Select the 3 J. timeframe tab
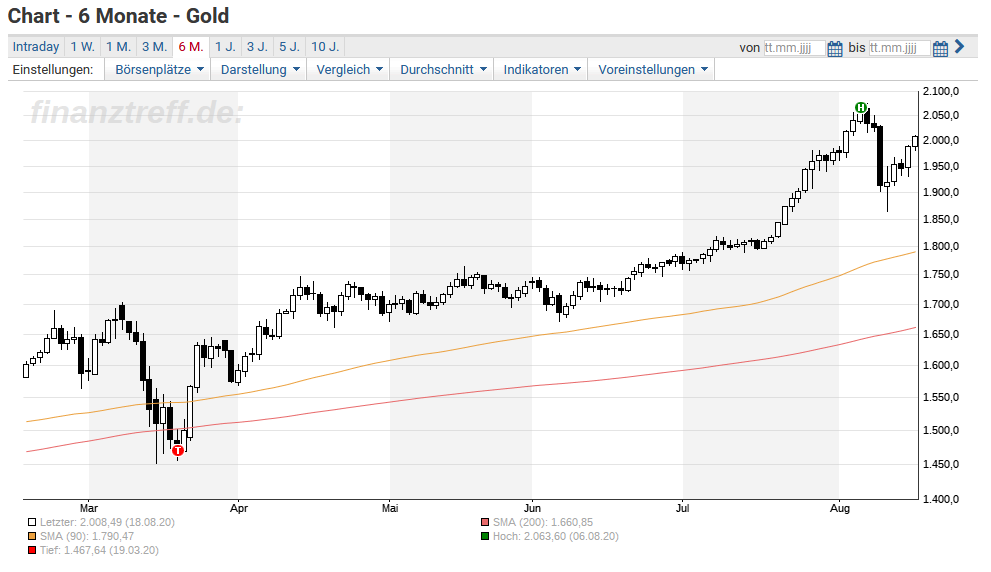991x572 pixels. [x=257, y=47]
